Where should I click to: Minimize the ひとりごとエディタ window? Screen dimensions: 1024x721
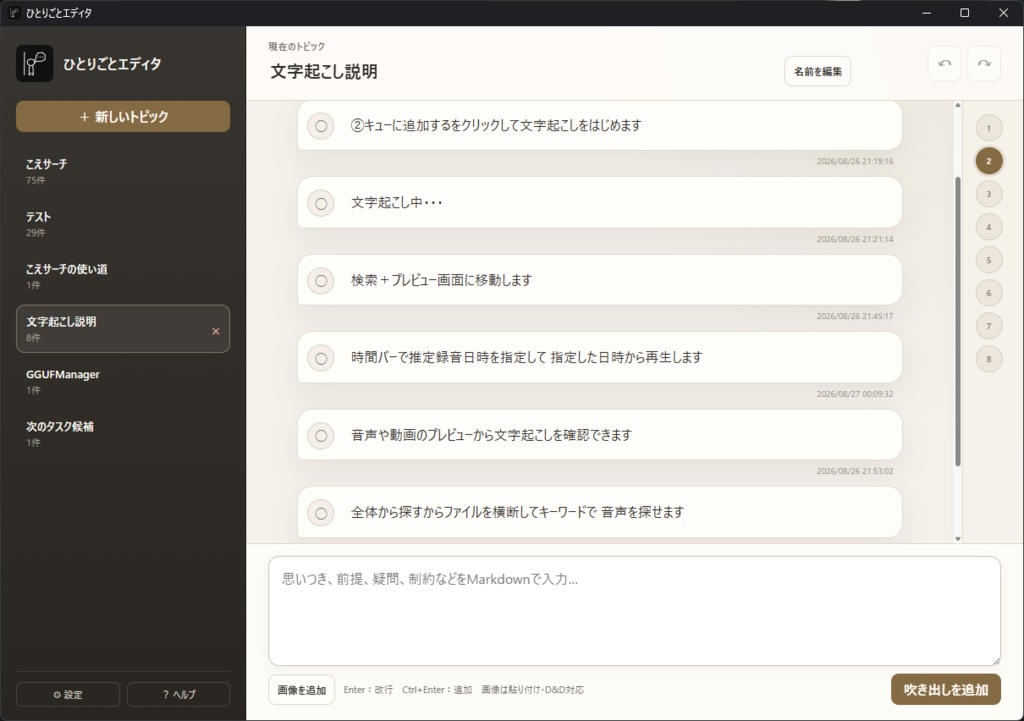926,13
